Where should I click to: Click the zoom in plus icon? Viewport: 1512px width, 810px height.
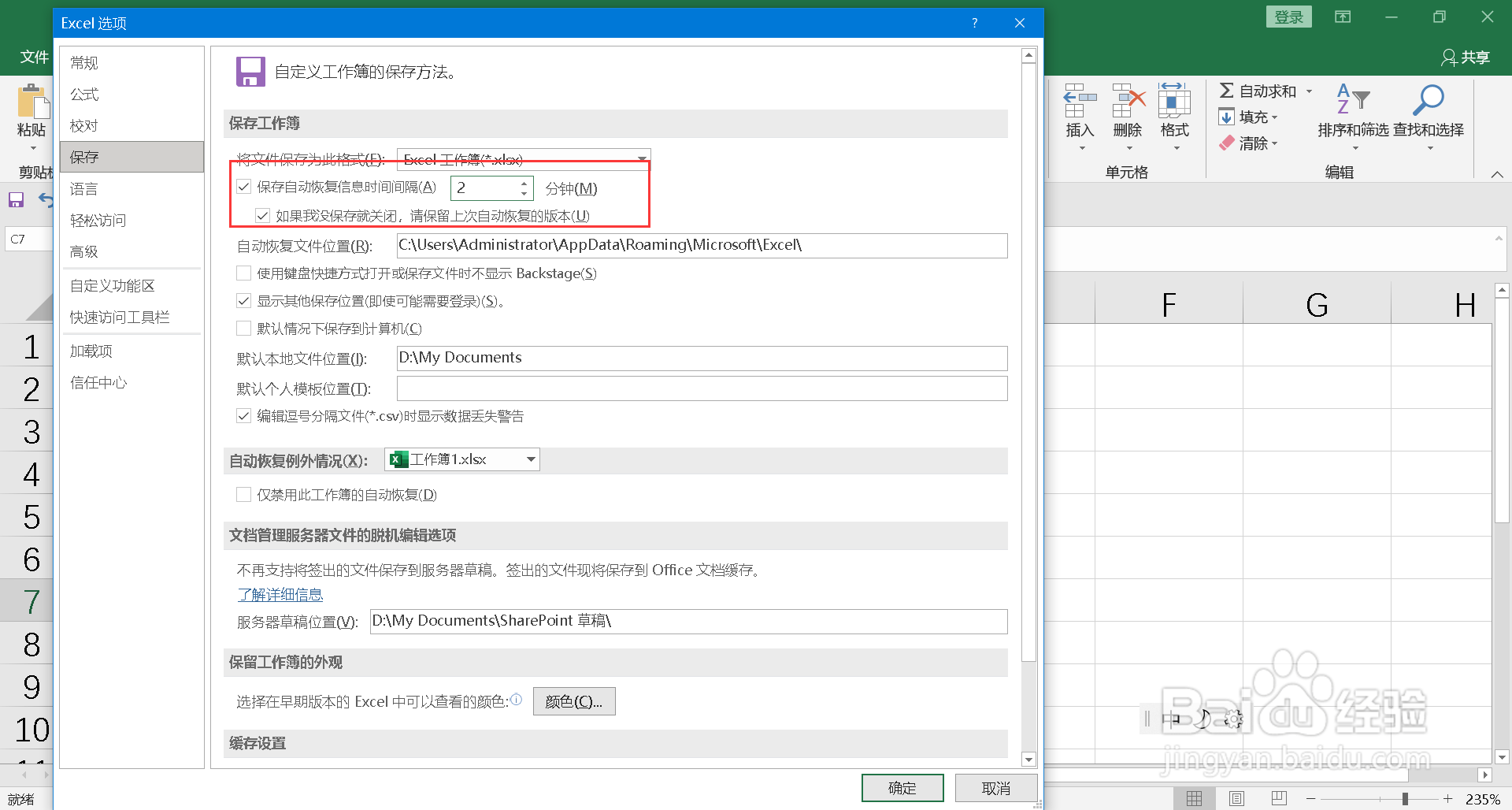click(x=1447, y=799)
